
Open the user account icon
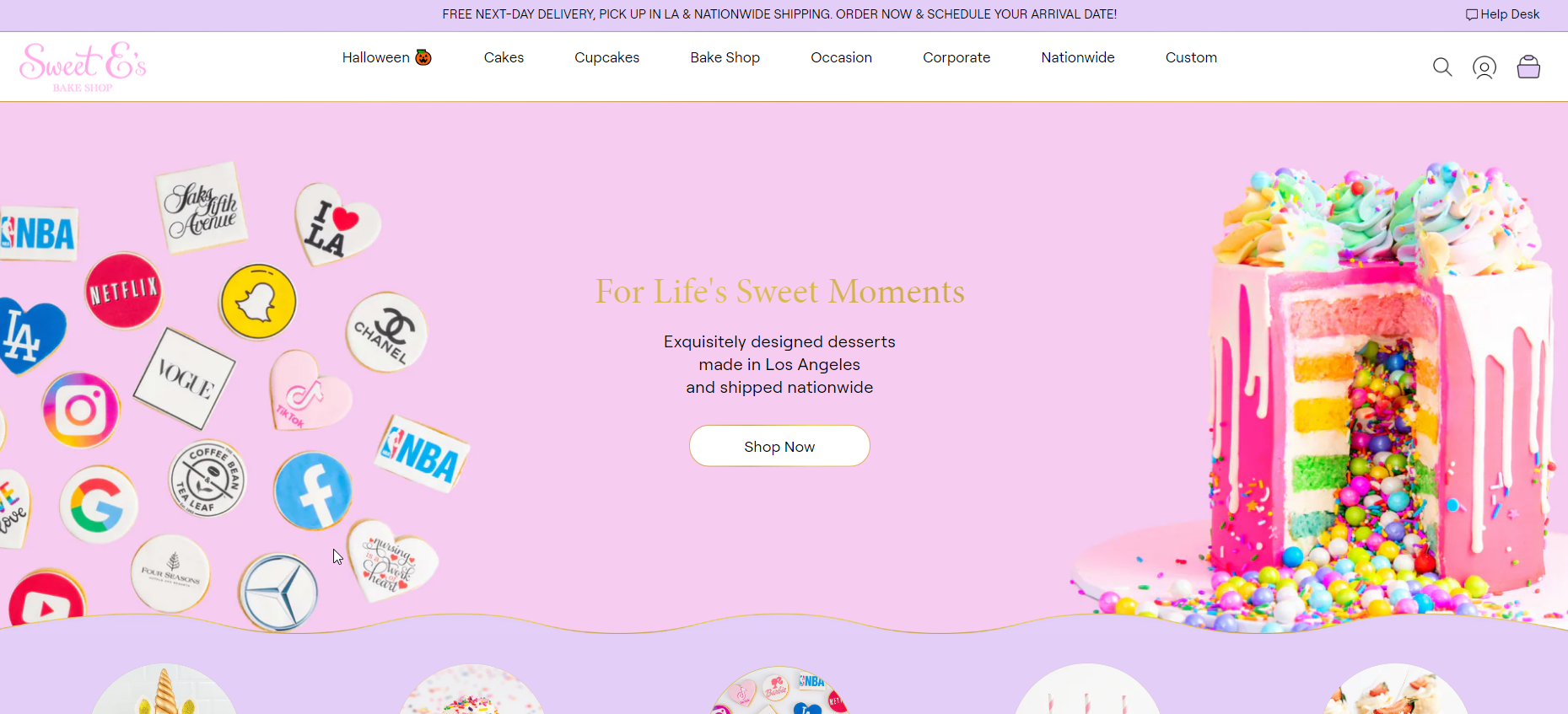pyautogui.click(x=1484, y=67)
